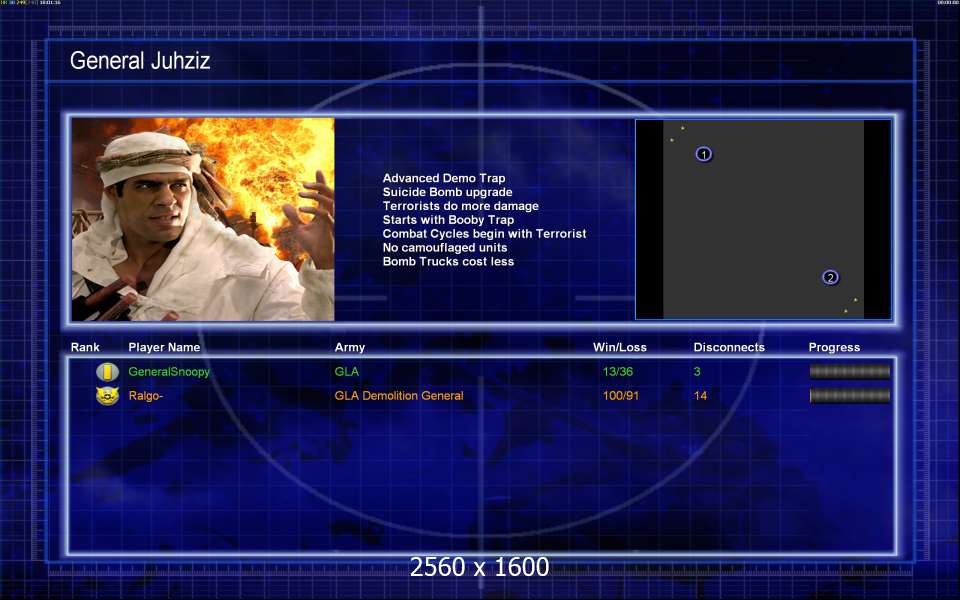Click the Progress column header

coord(834,347)
